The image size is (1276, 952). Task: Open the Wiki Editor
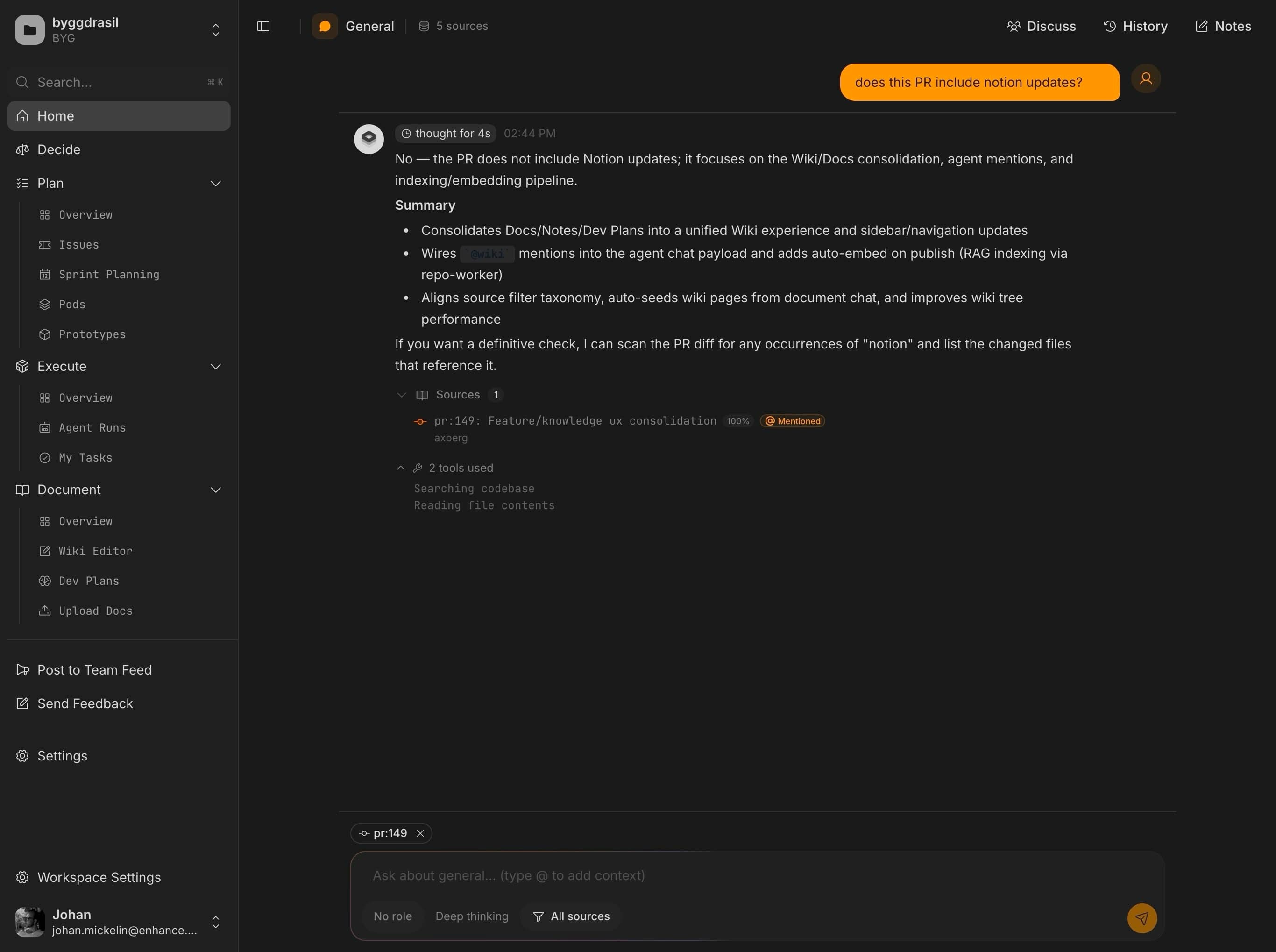pyautogui.click(x=95, y=550)
